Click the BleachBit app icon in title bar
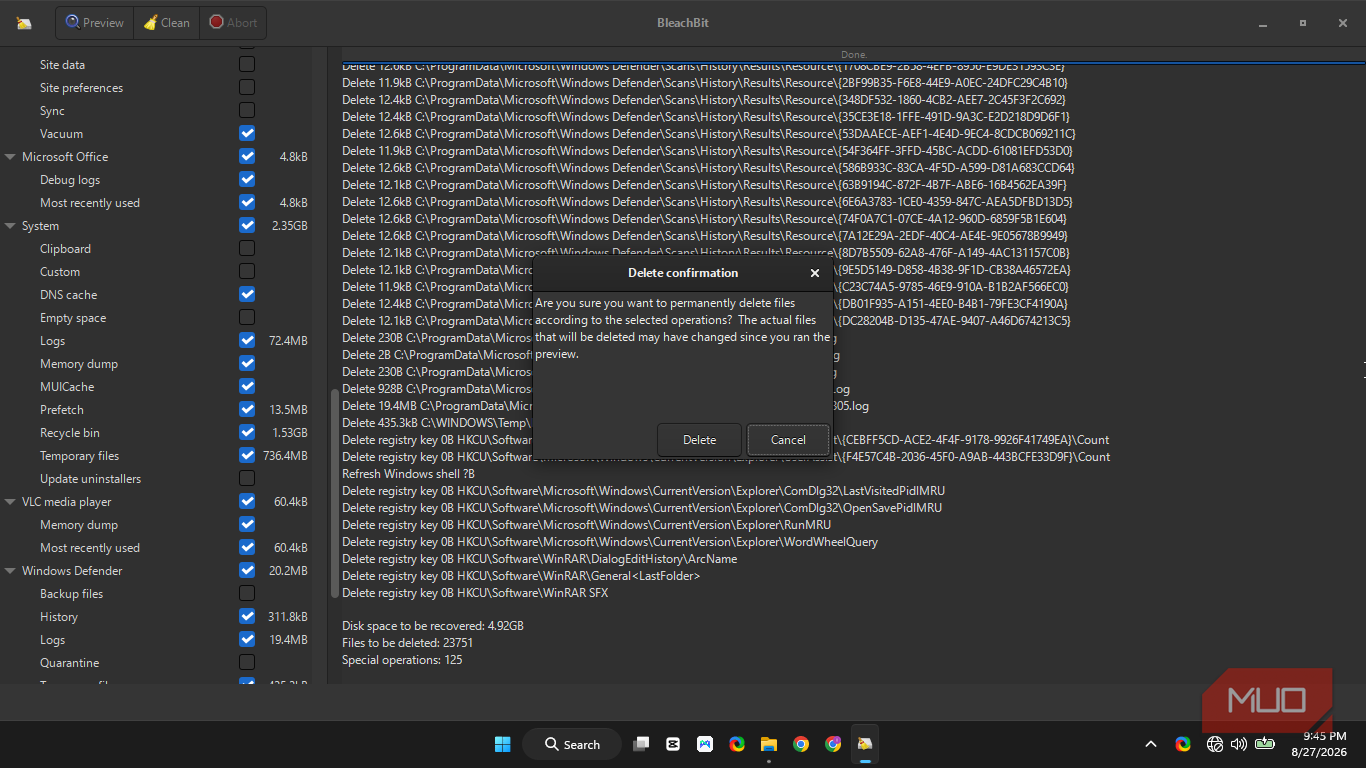Screen dimensions: 1366x768 (x=24, y=23)
